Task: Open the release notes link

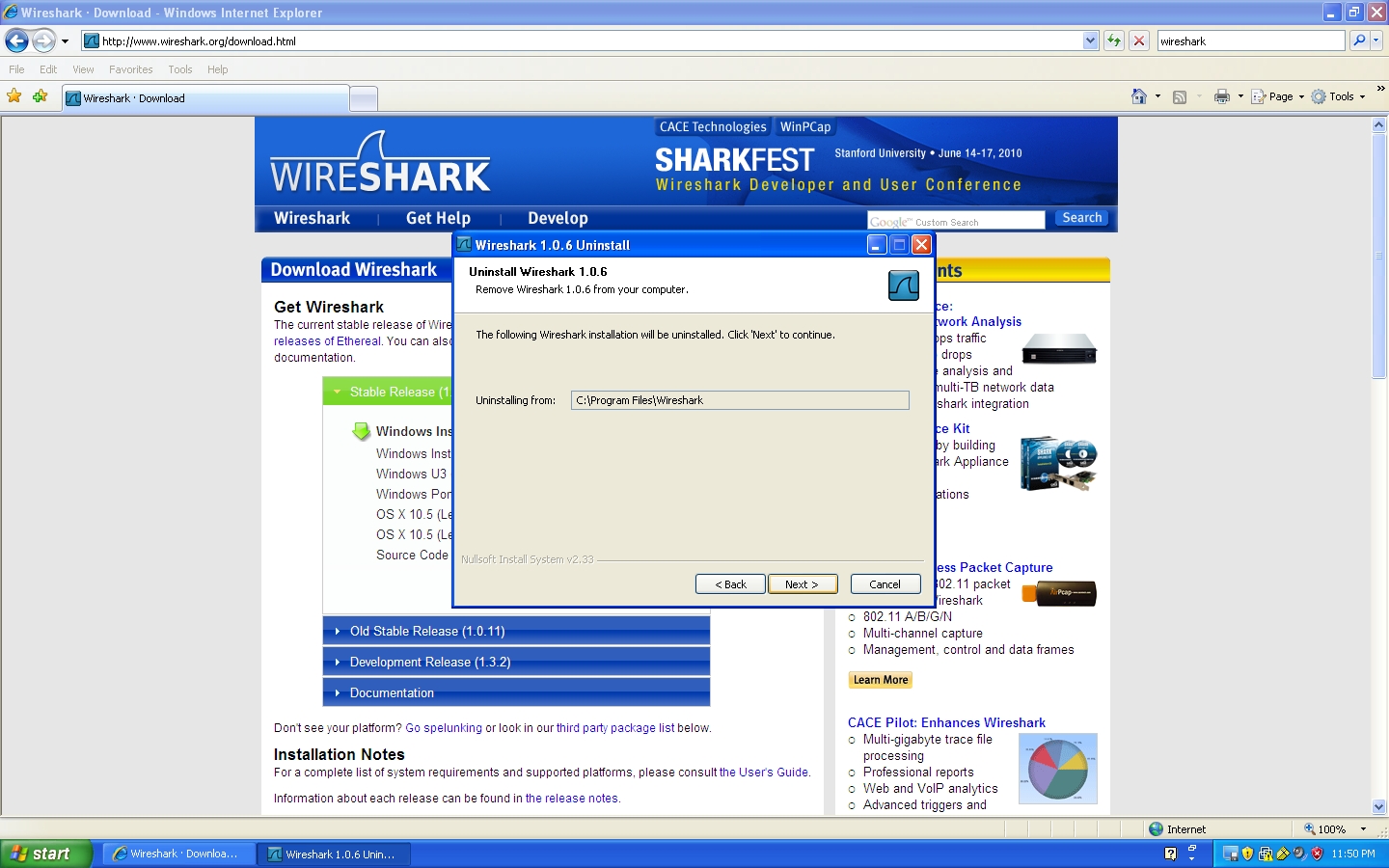Action: (572, 799)
